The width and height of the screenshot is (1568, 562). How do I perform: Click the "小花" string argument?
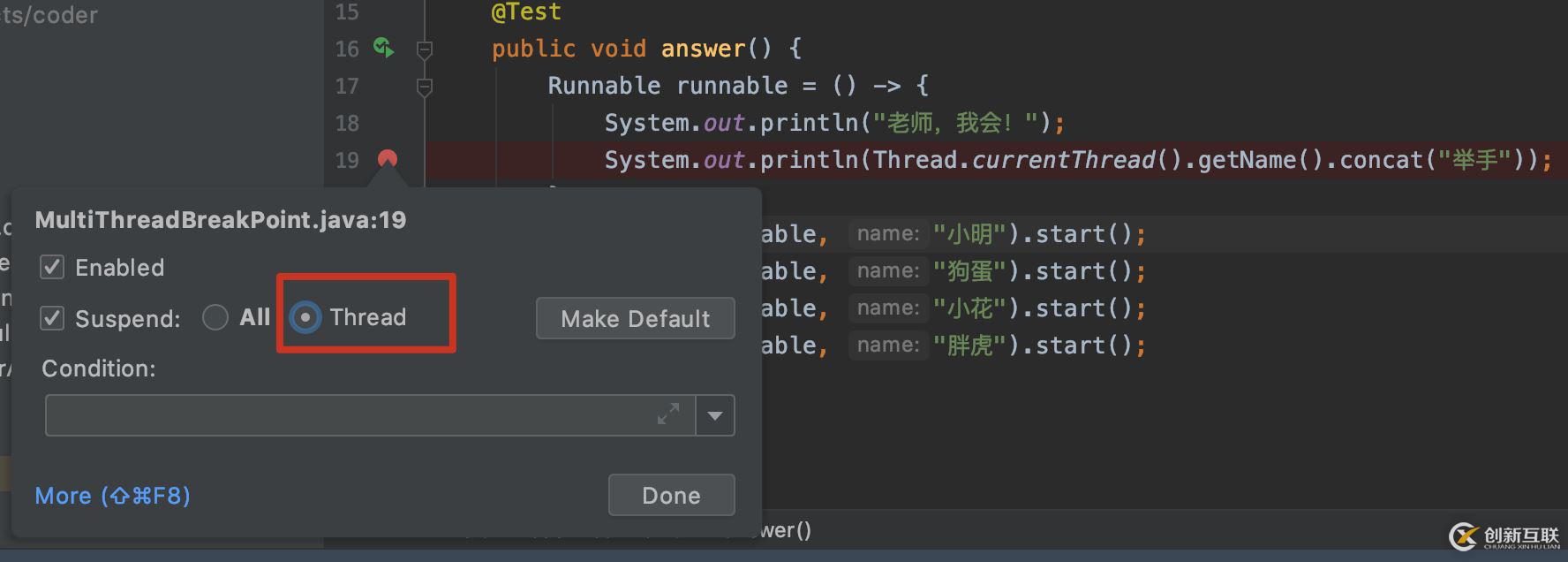pos(970,308)
